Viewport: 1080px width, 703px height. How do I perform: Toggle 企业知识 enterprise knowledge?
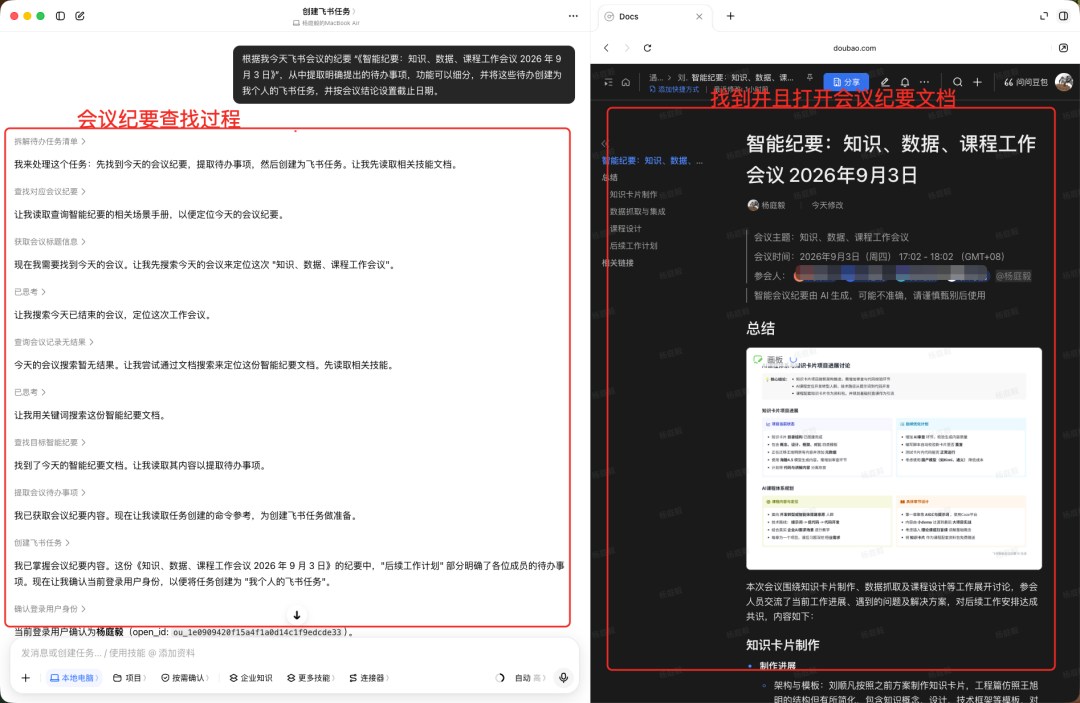pos(251,678)
